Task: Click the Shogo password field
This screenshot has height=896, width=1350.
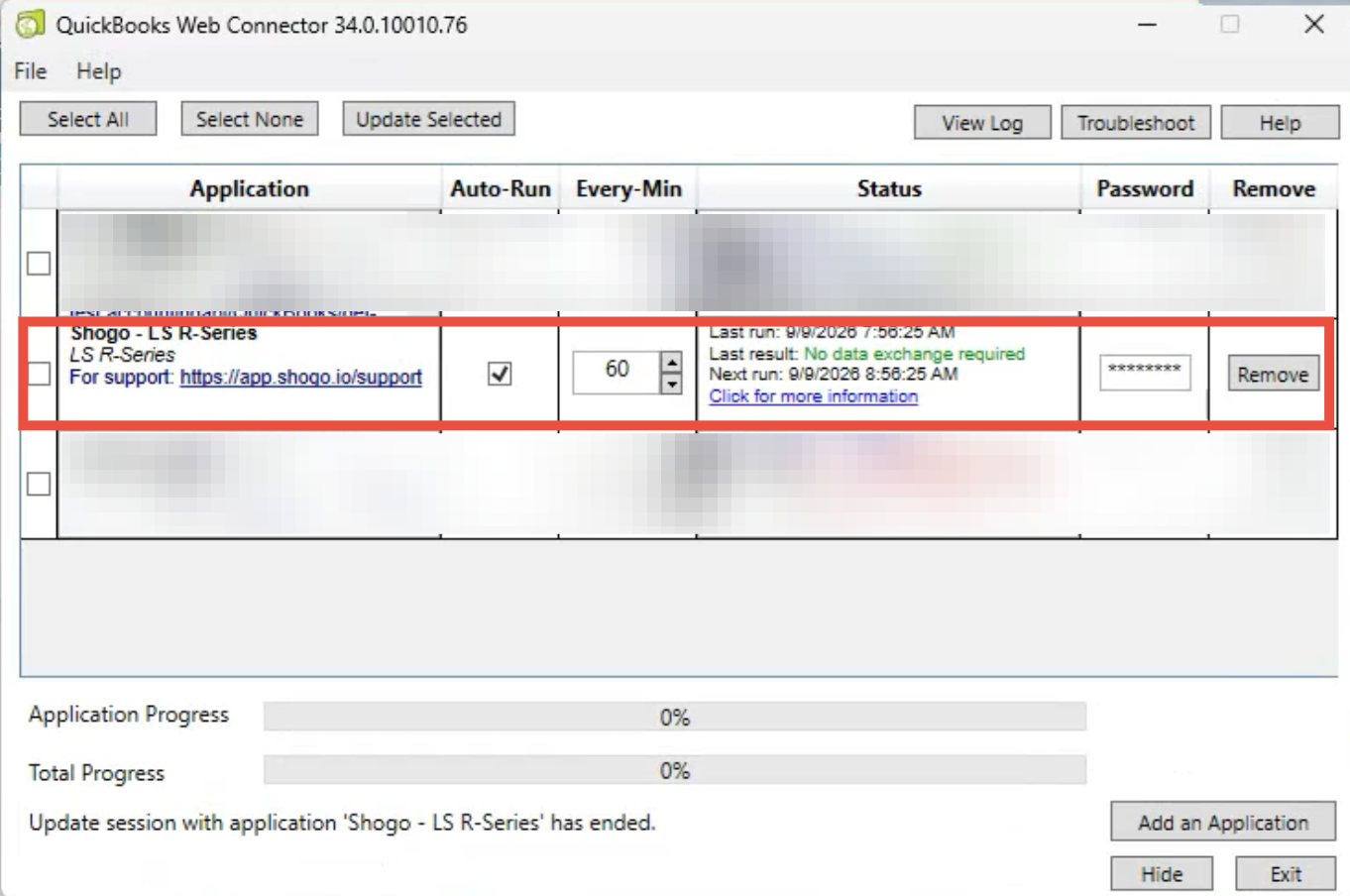Action: [1145, 372]
